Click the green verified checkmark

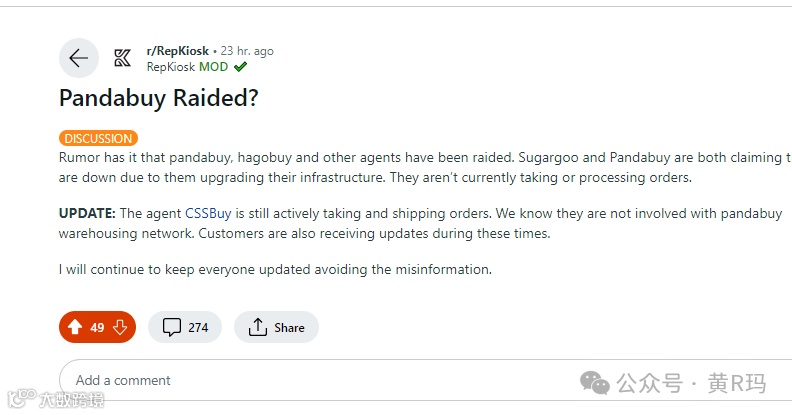tap(241, 67)
